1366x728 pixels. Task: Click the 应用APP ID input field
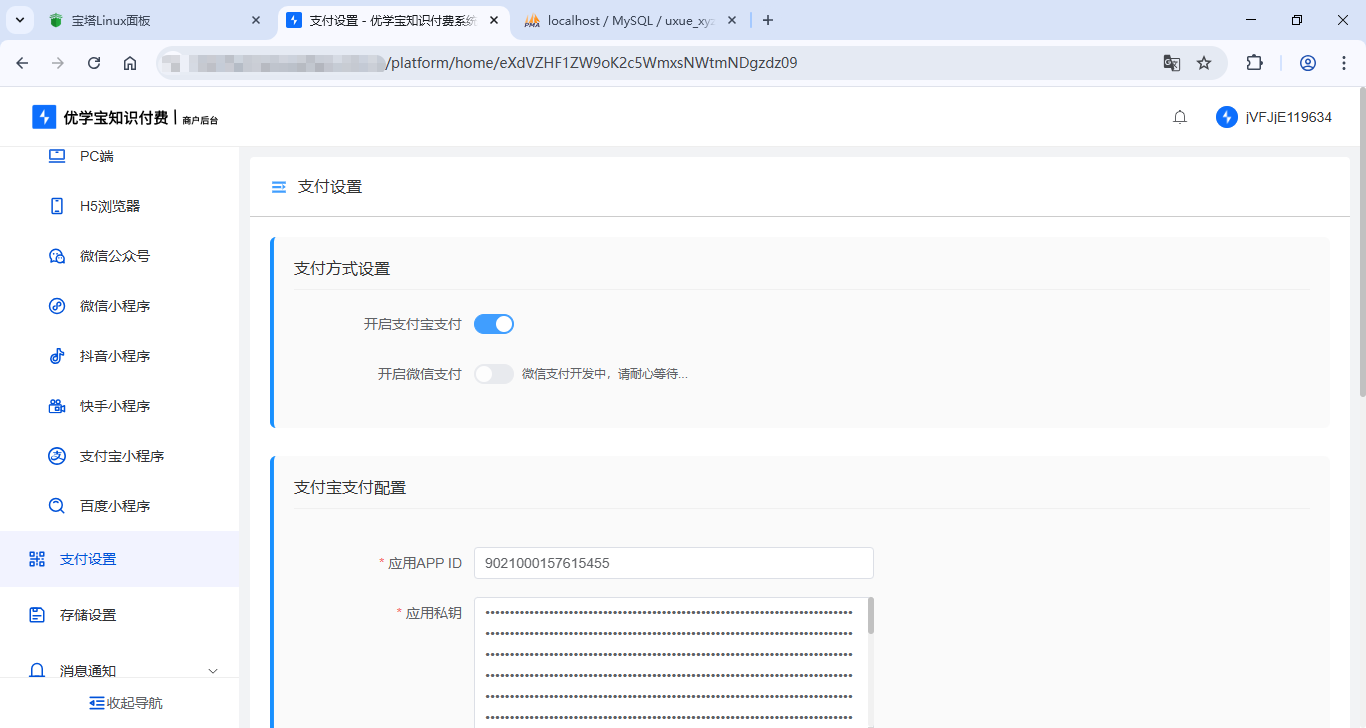coord(673,563)
